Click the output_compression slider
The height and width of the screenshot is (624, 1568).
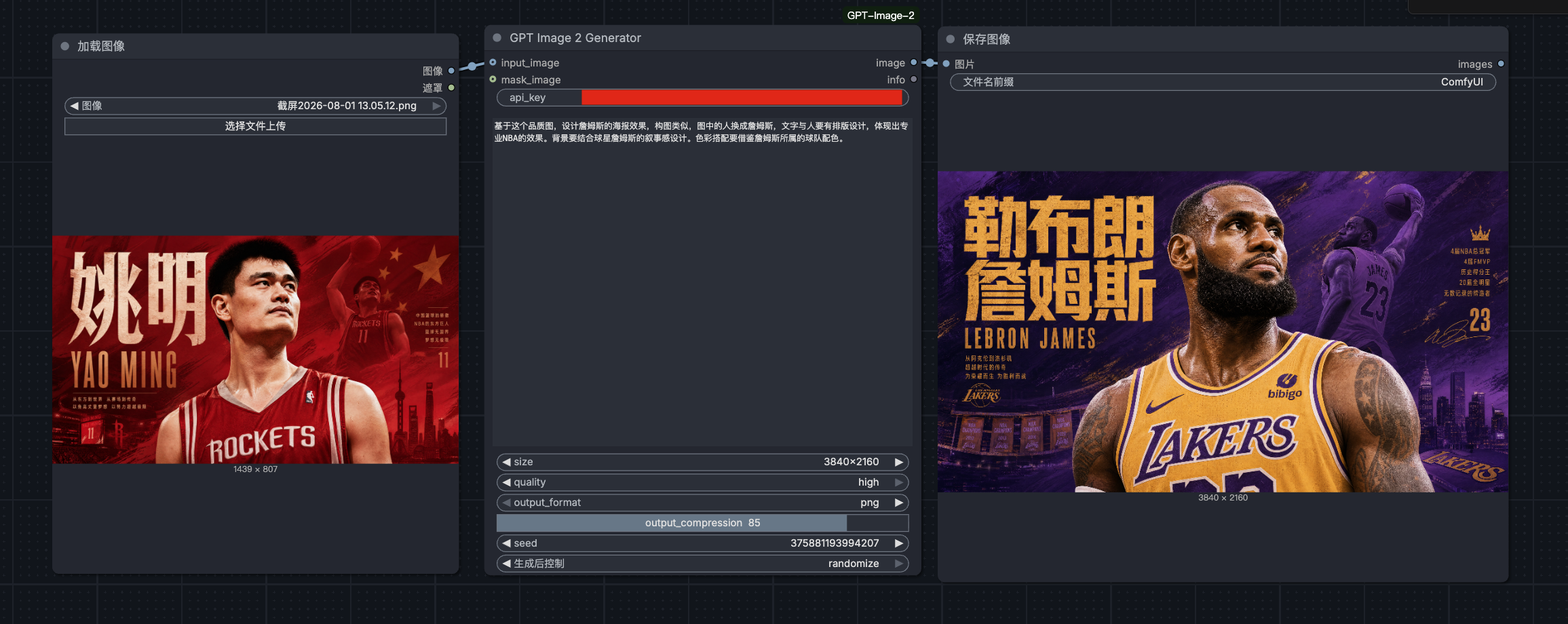pyautogui.click(x=702, y=523)
